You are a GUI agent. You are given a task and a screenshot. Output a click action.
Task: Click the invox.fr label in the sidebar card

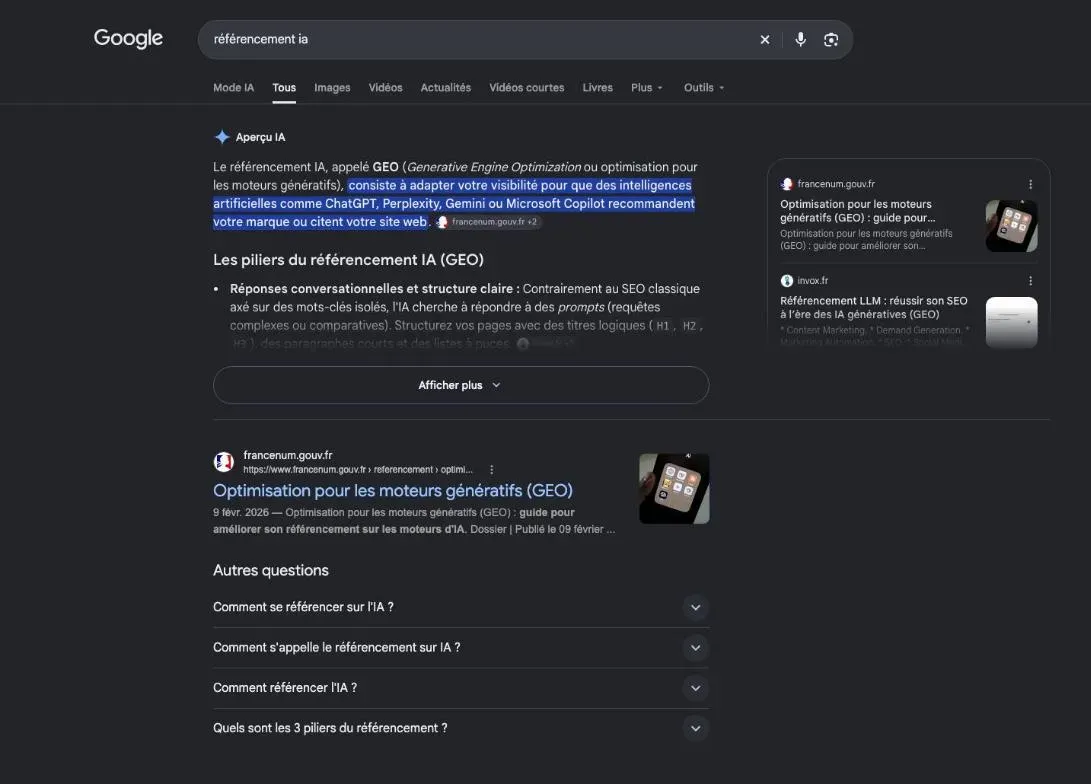(x=813, y=281)
